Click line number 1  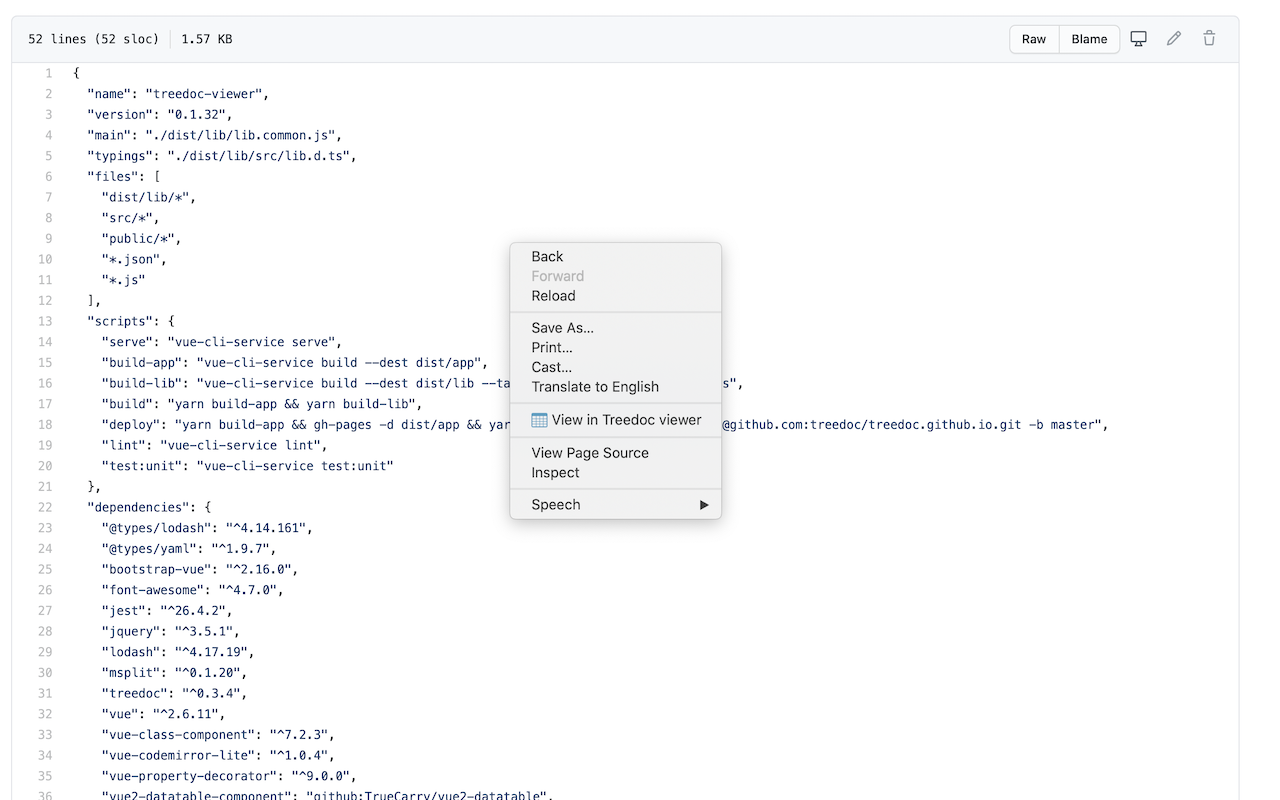49,73
